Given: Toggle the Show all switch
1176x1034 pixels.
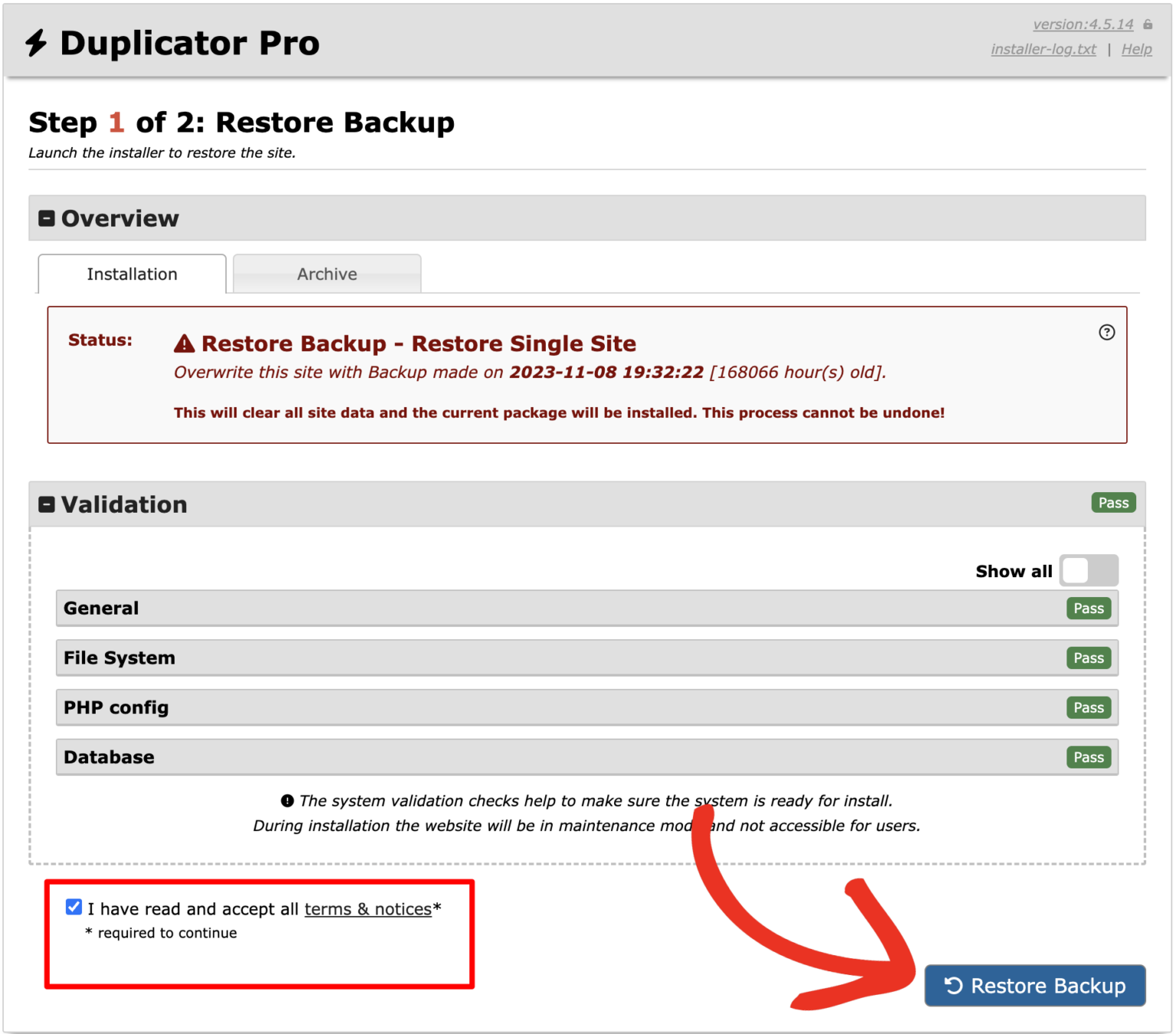Looking at the screenshot, I should click(1088, 570).
